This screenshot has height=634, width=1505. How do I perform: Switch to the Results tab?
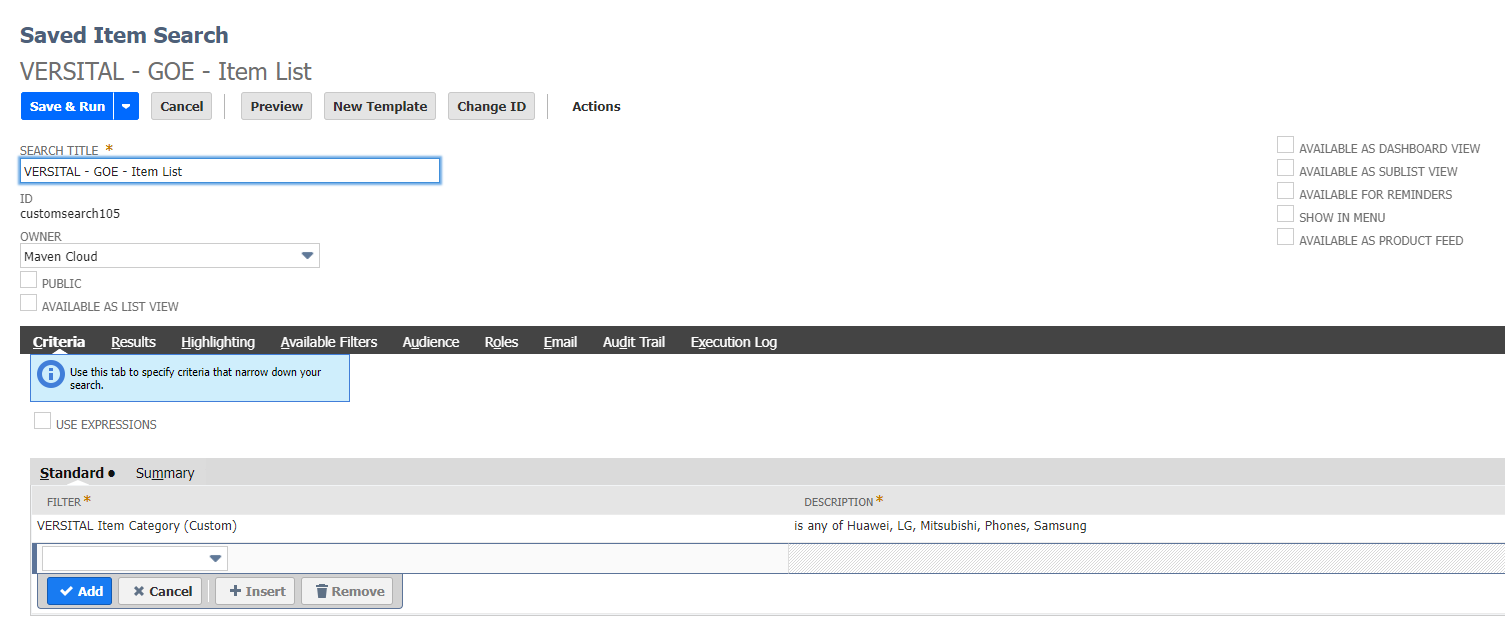click(133, 342)
